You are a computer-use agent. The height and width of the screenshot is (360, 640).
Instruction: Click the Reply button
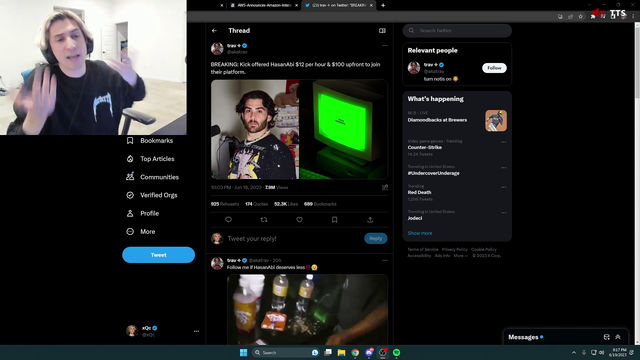(376, 238)
